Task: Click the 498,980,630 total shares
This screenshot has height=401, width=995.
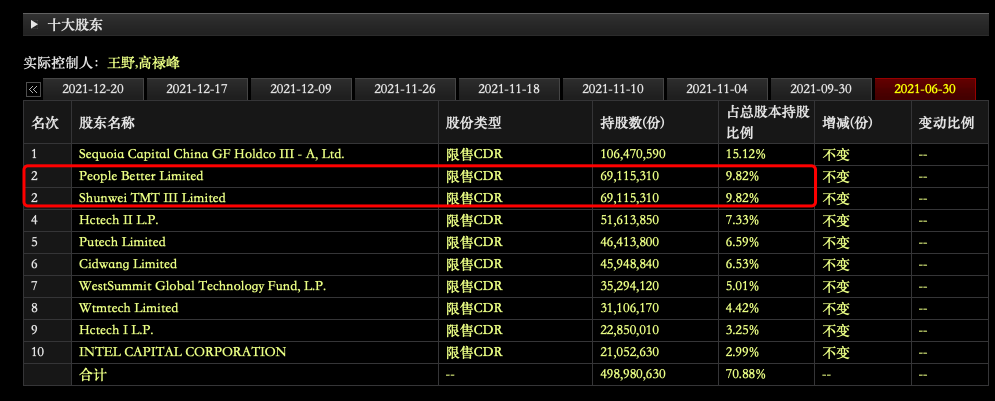Action: click(x=633, y=374)
